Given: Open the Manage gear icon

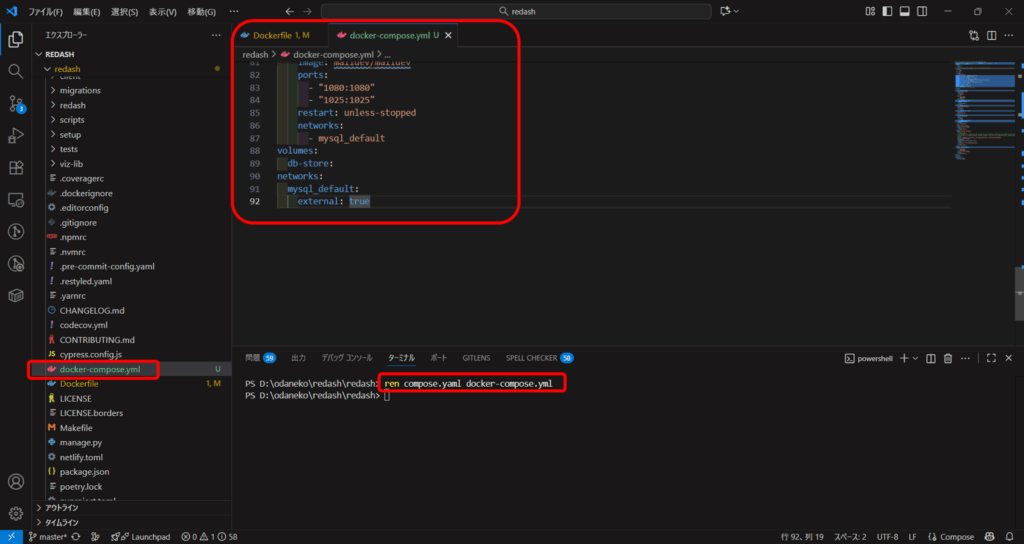Looking at the screenshot, I should tap(16, 513).
